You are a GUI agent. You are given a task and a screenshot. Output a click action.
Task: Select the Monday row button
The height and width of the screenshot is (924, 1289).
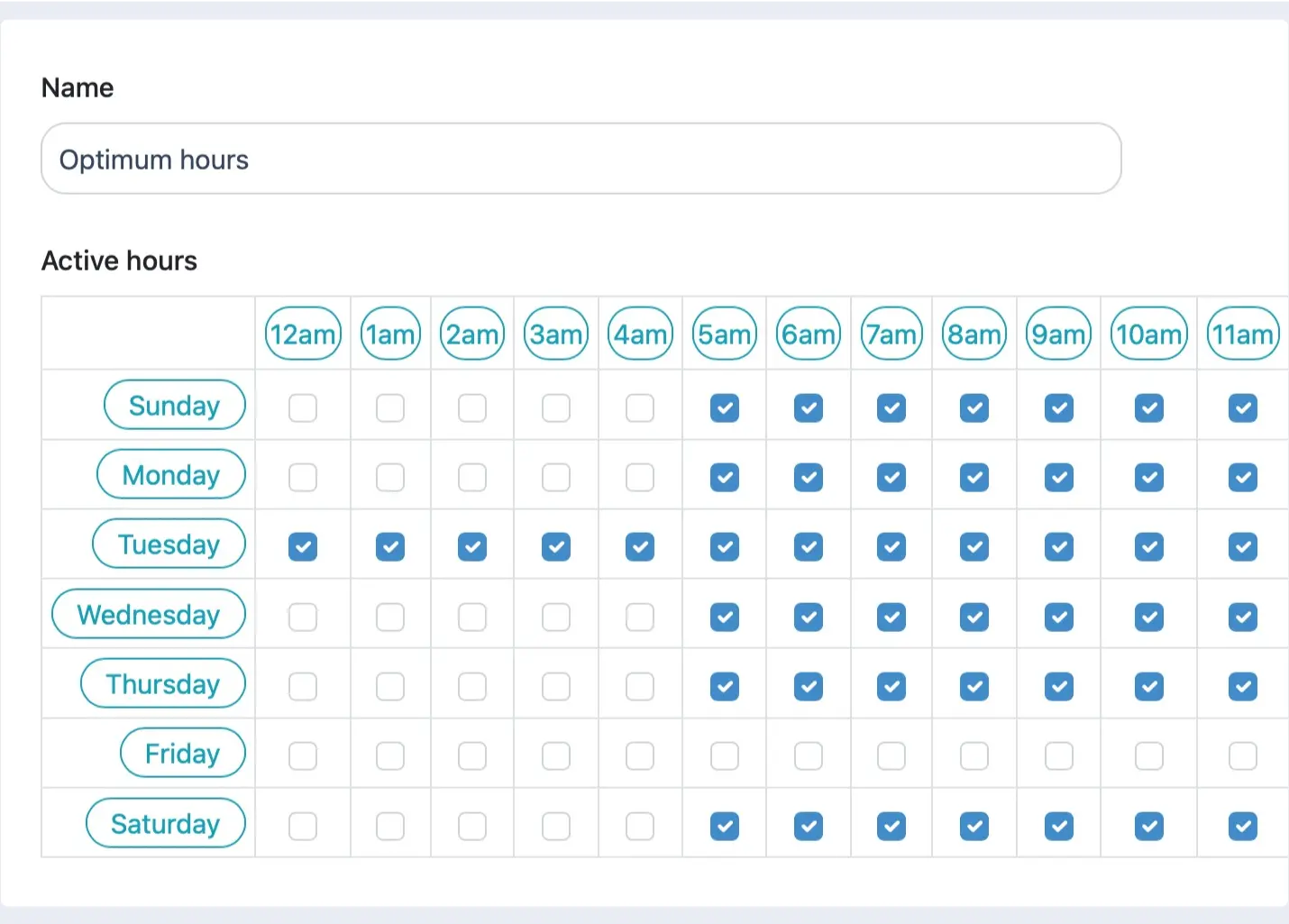171,474
